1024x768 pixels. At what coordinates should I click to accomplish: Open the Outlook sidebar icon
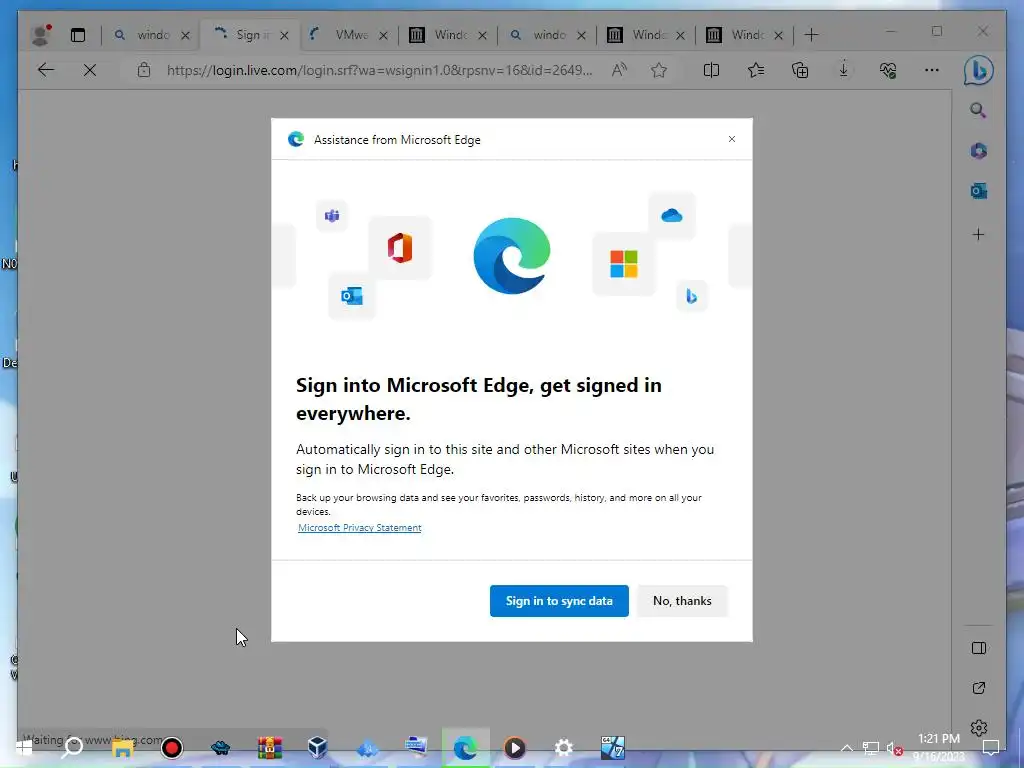pos(978,191)
